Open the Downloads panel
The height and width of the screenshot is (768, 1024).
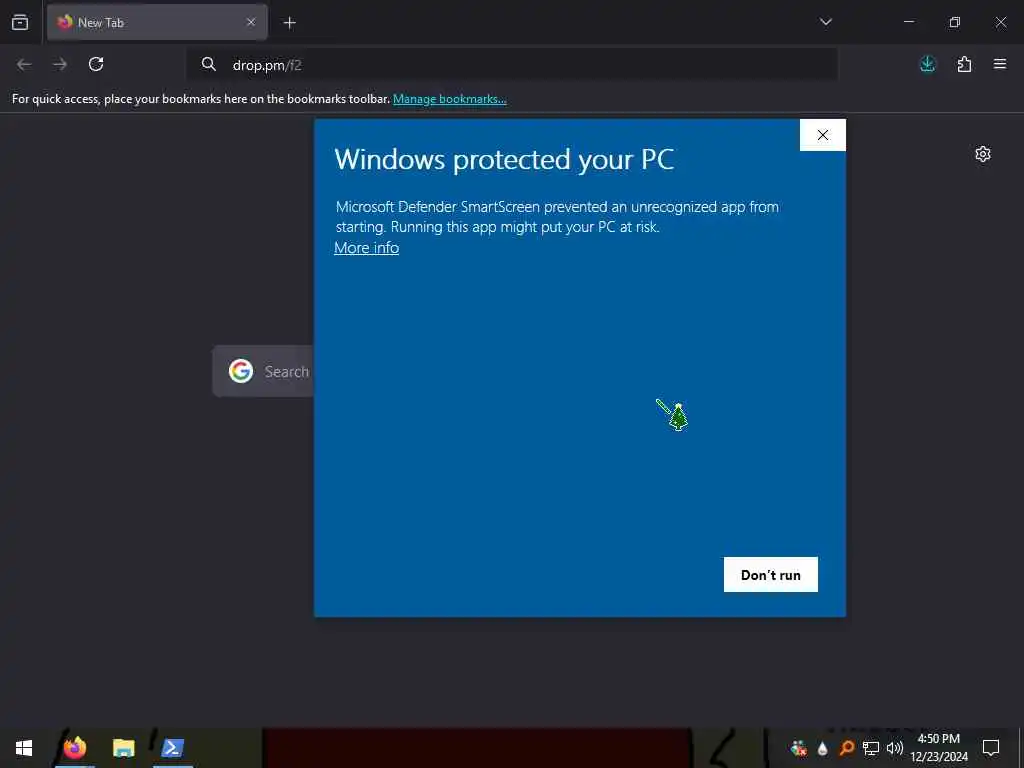coord(927,64)
